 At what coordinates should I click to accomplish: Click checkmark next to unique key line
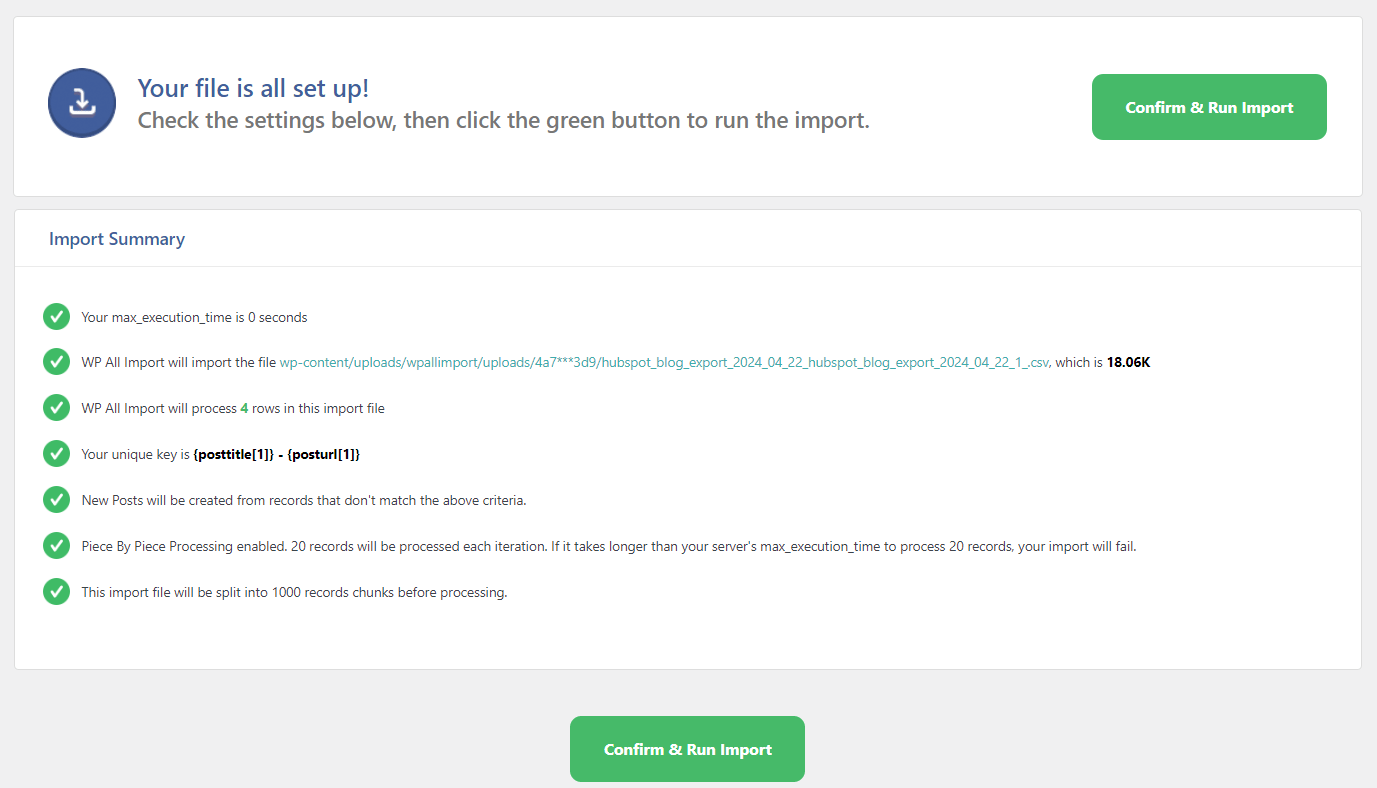(56, 454)
